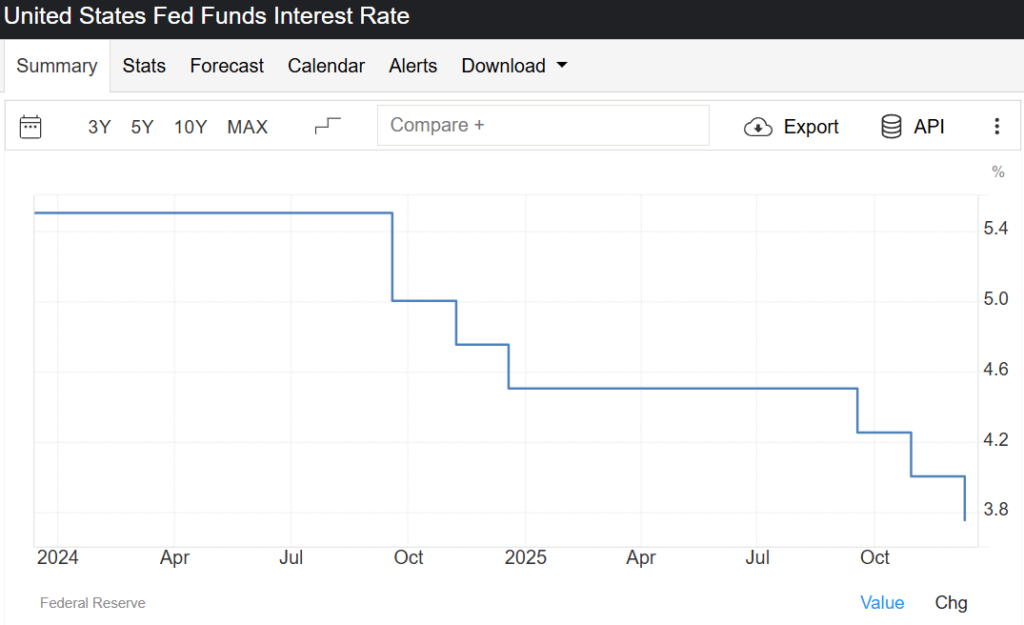The image size is (1024, 625).
Task: Select the Summary tab
Action: [x=57, y=66]
